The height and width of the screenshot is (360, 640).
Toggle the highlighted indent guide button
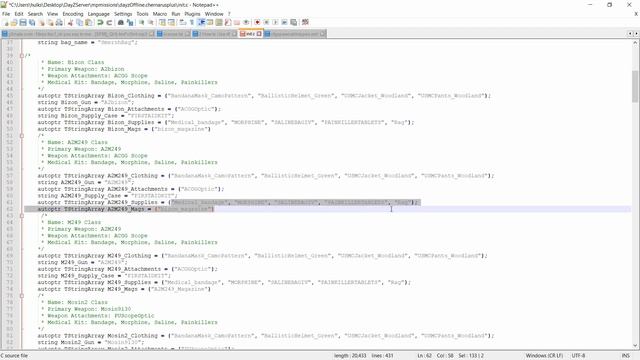[201, 22]
